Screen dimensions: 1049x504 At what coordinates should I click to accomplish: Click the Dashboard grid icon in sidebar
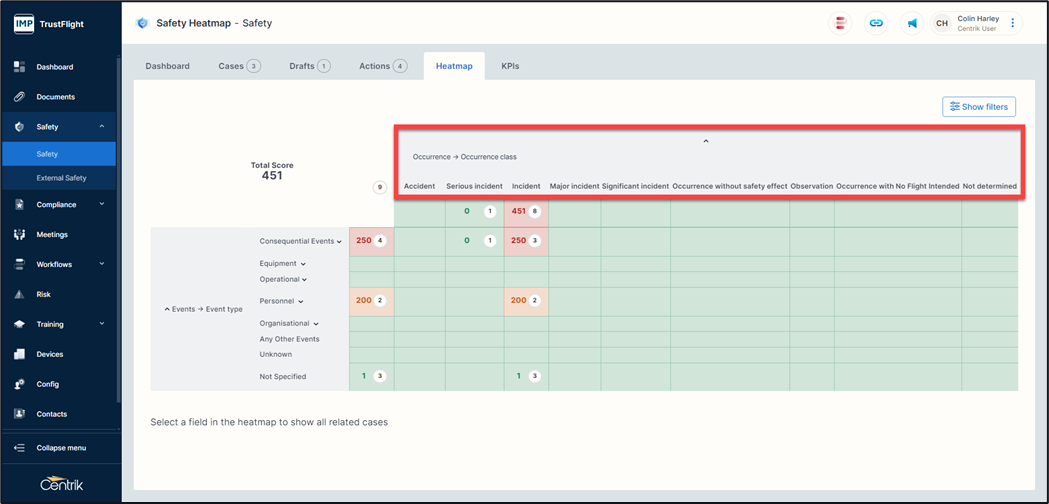[x=19, y=67]
